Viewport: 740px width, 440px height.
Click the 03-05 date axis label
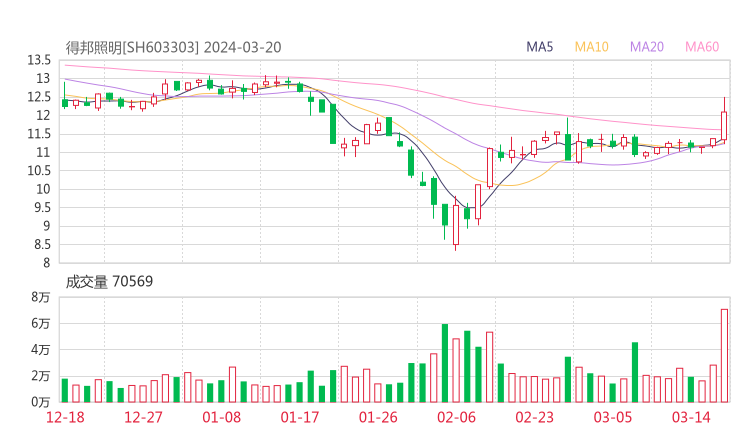(613, 417)
